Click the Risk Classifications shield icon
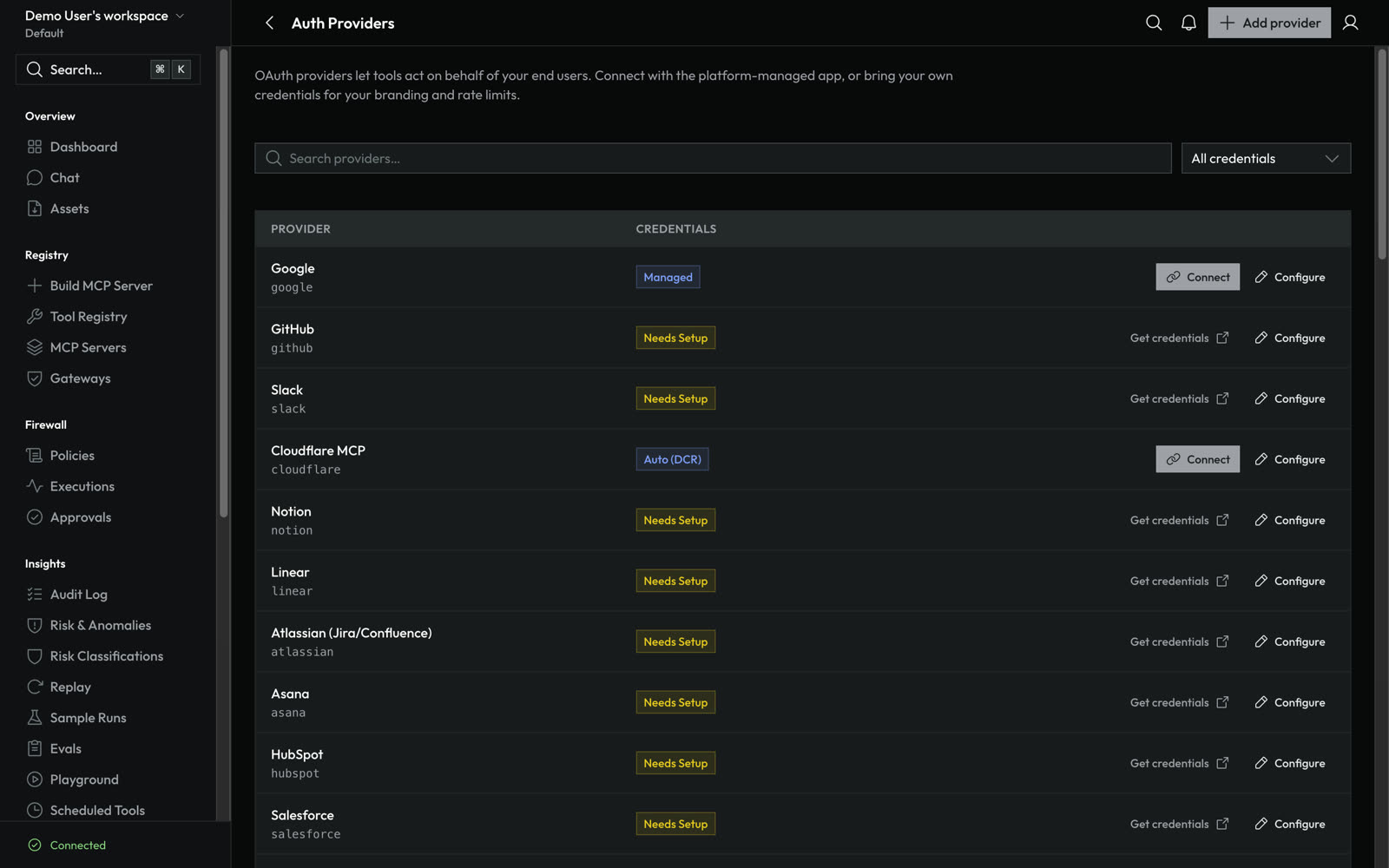Screen dimensions: 1389x868 coord(35,656)
